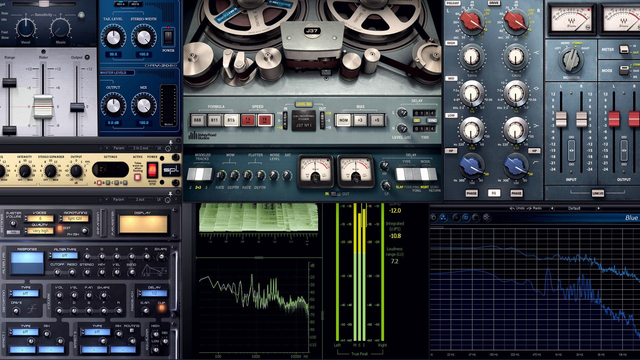Select the NOM bias button

[343, 120]
